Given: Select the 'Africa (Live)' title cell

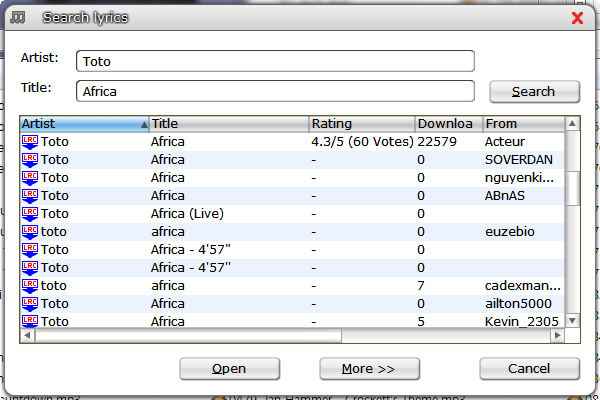Looking at the screenshot, I should pos(187,214).
